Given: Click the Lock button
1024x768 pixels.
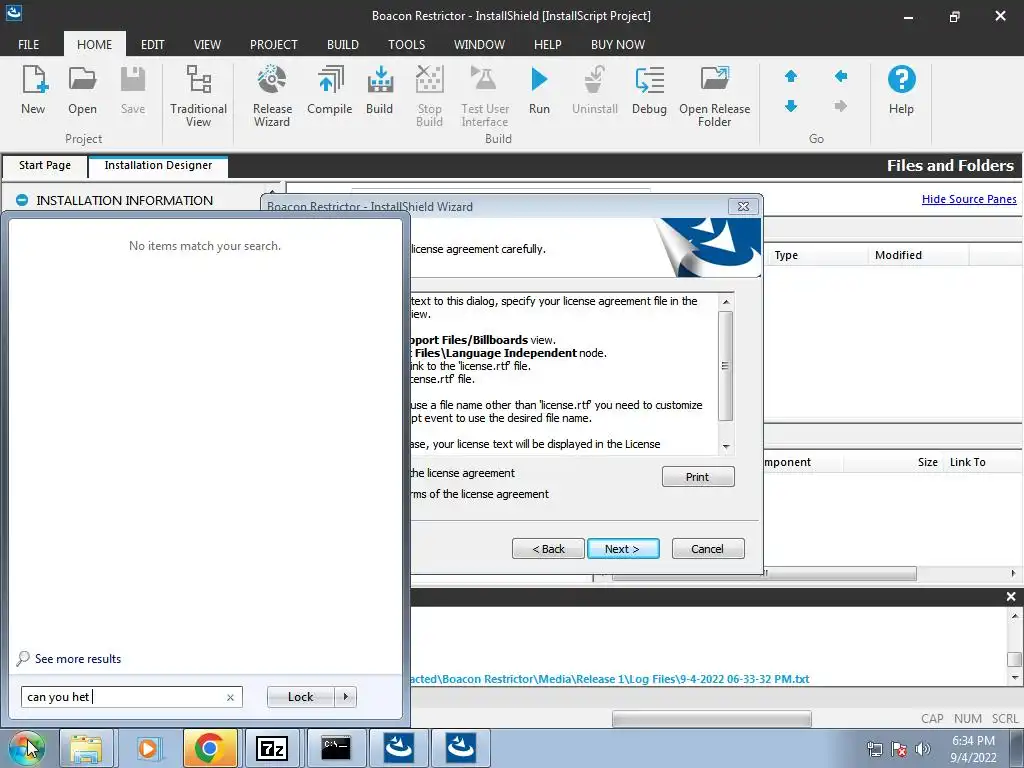Looking at the screenshot, I should click(x=300, y=697).
